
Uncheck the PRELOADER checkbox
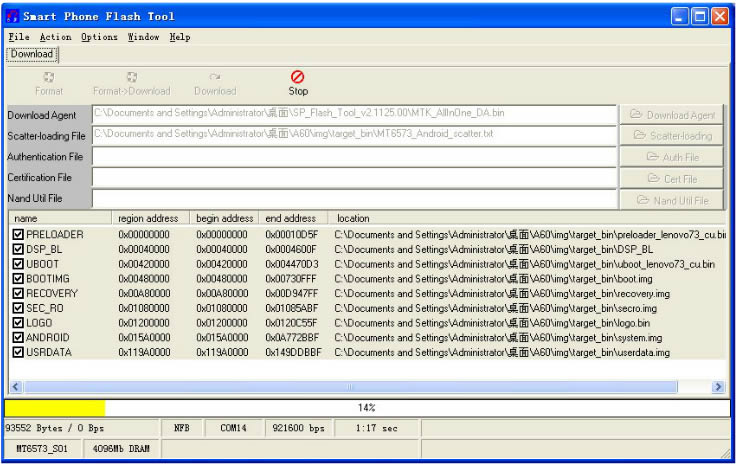point(18,235)
